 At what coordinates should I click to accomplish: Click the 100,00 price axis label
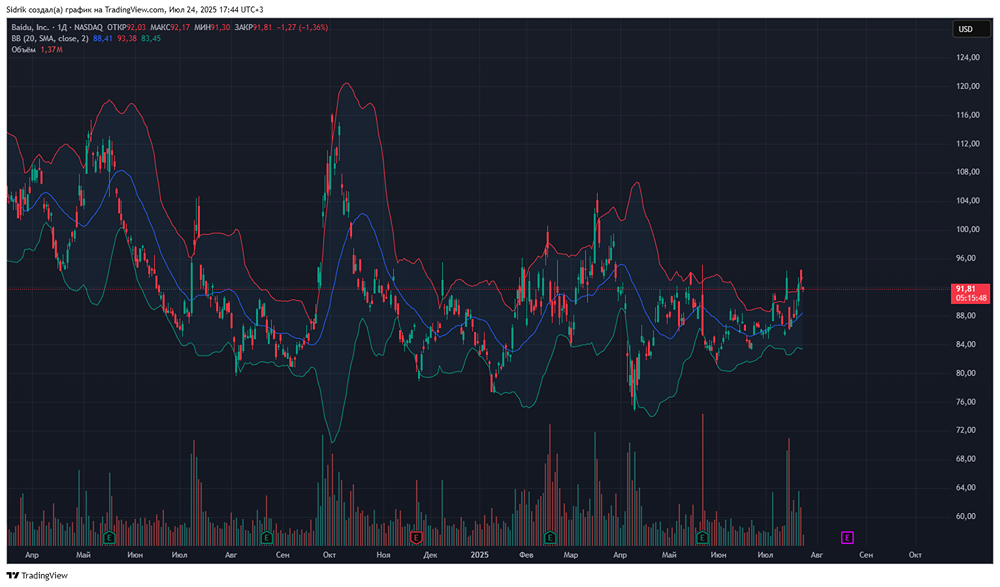(x=967, y=229)
